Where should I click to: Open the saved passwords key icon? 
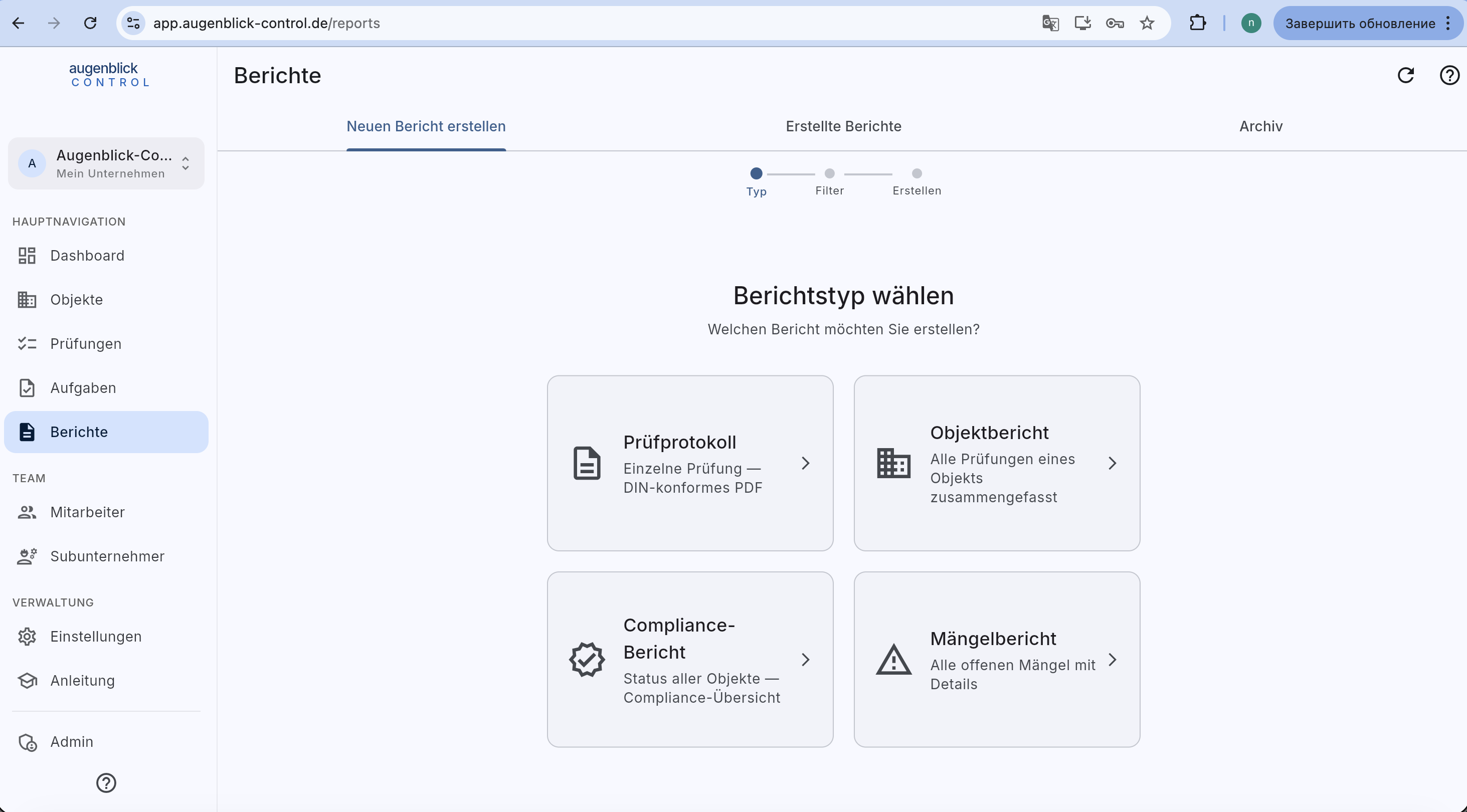coord(1115,23)
